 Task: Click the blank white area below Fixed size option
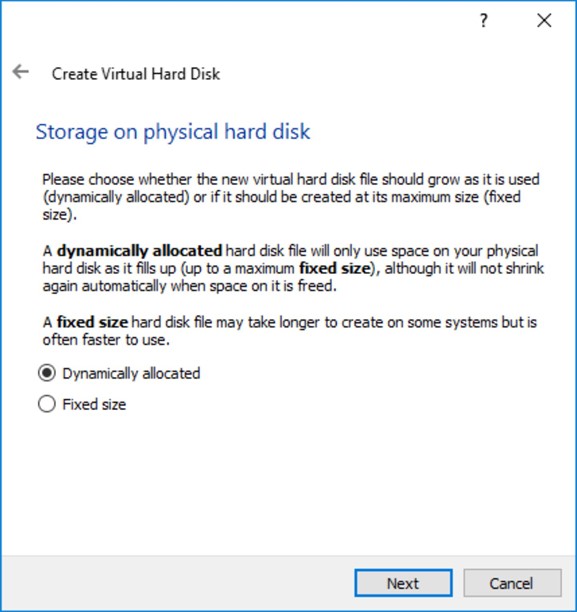(x=288, y=484)
